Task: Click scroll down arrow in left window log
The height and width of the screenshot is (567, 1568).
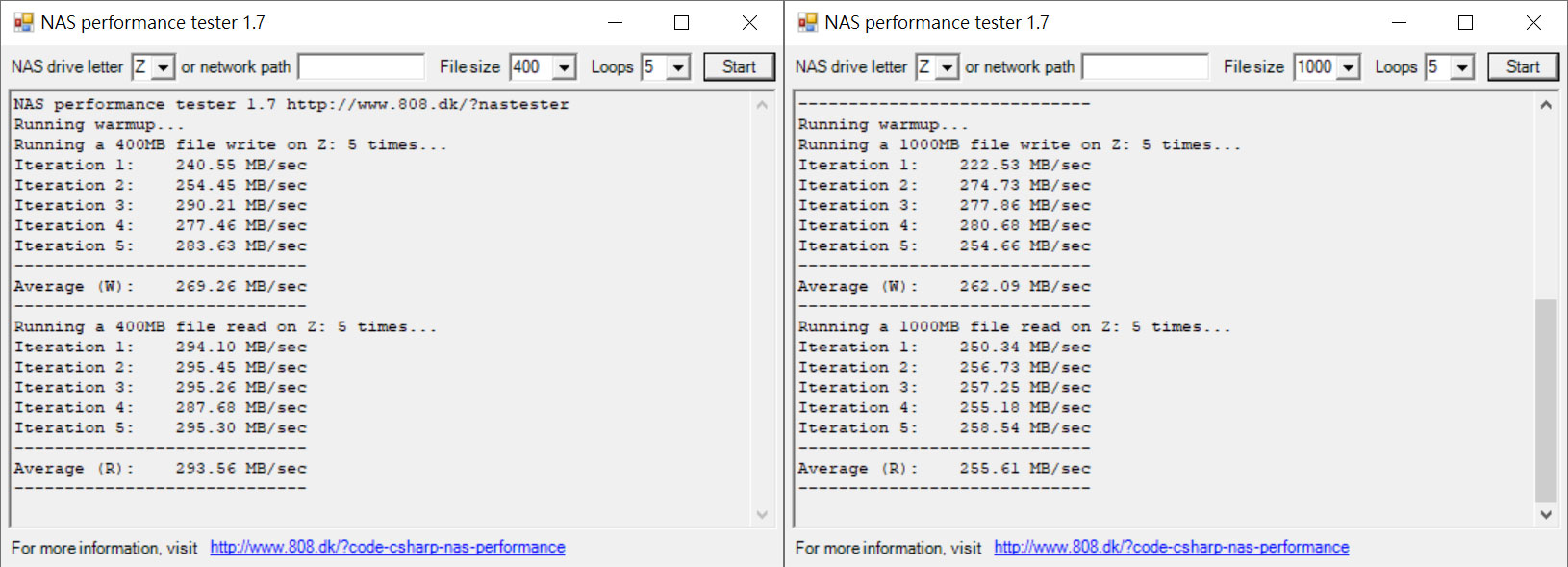Action: (x=762, y=514)
